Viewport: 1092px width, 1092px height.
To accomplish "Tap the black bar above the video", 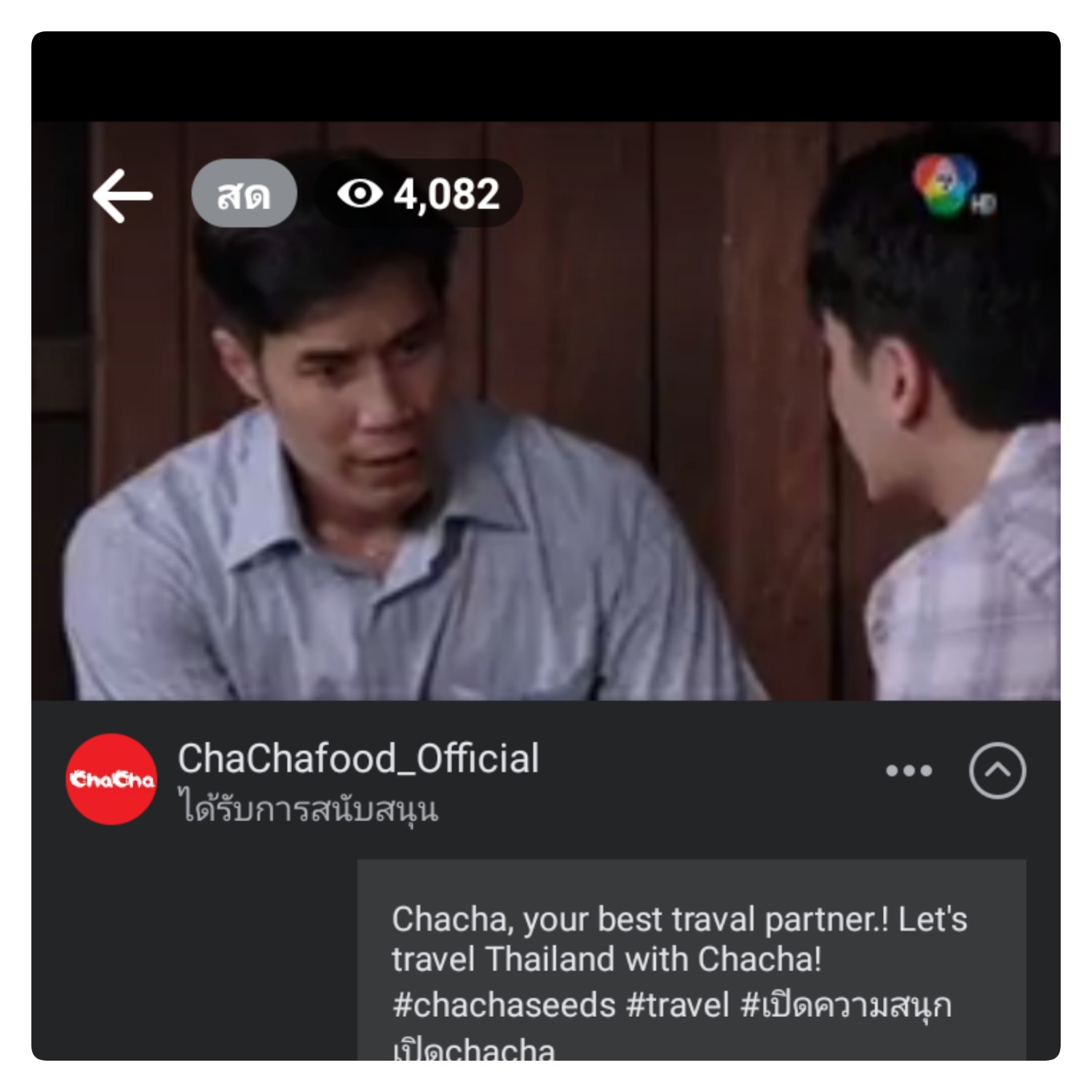I will click(546, 76).
